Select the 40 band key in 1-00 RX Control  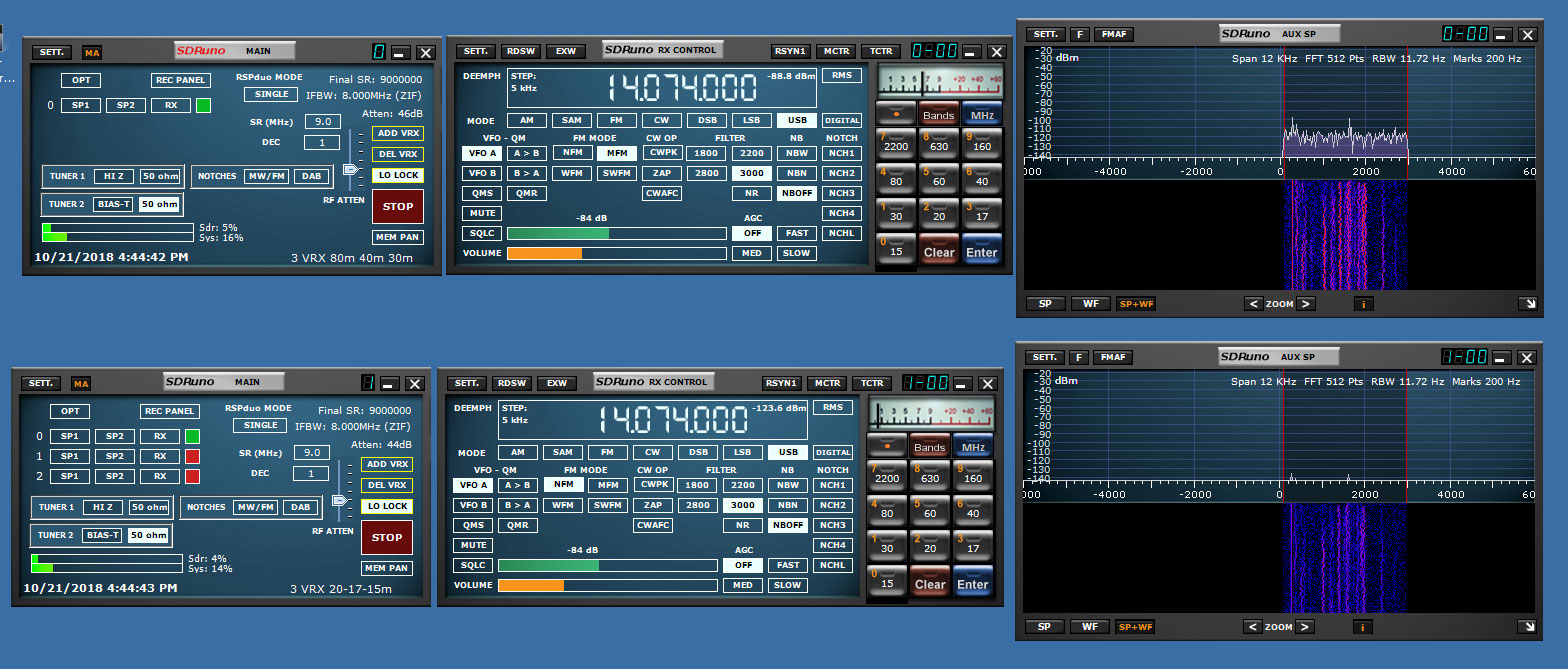[x=973, y=511]
